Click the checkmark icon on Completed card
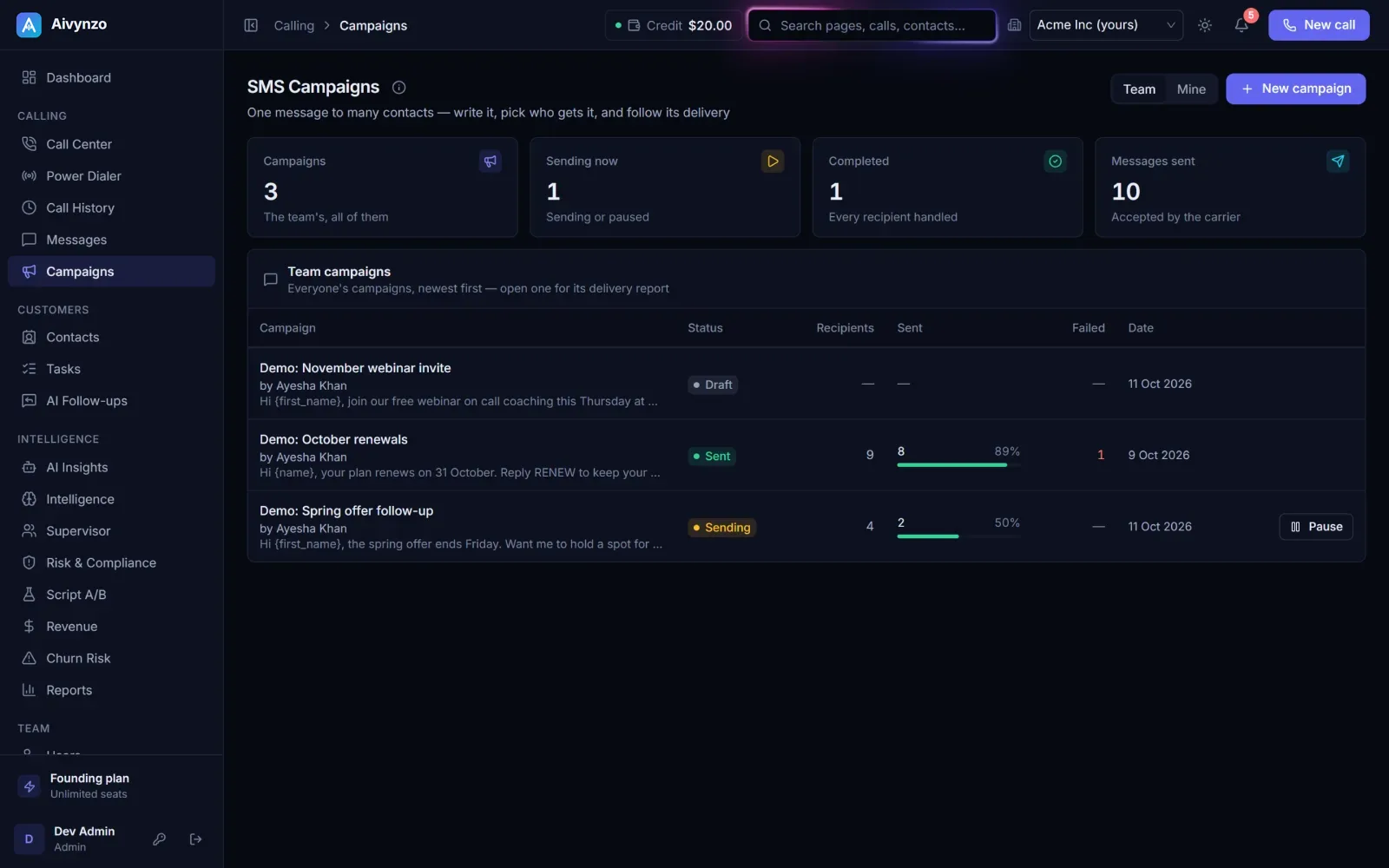1389x868 pixels. 1055,161
